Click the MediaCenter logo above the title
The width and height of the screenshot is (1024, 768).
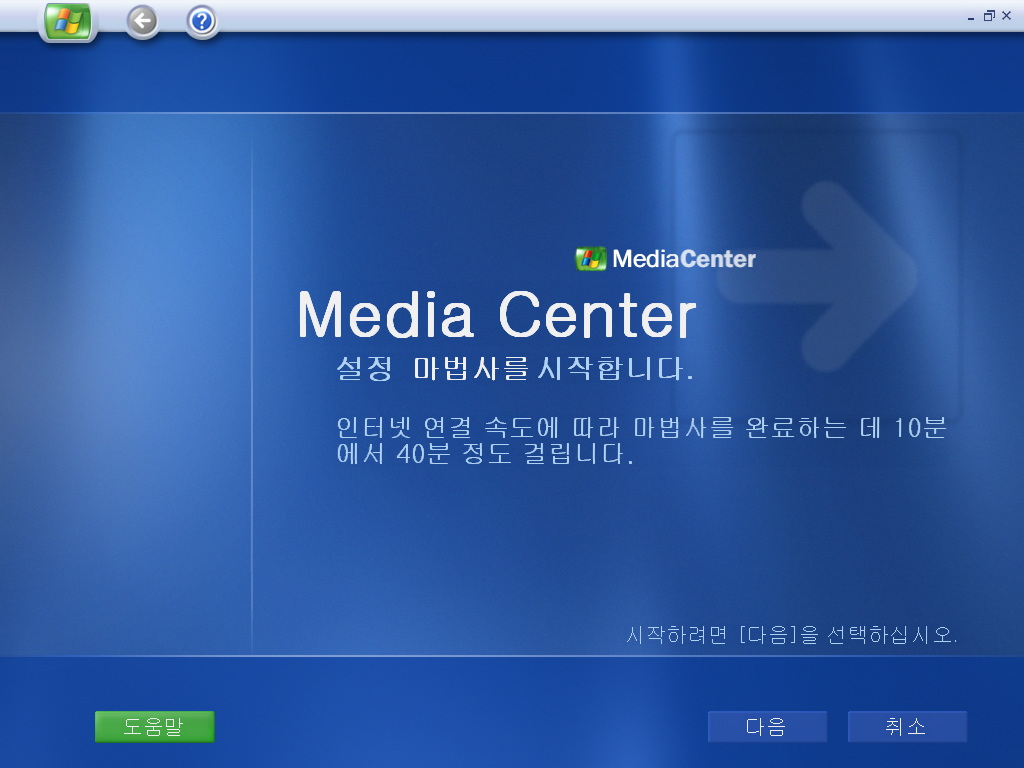[665, 259]
